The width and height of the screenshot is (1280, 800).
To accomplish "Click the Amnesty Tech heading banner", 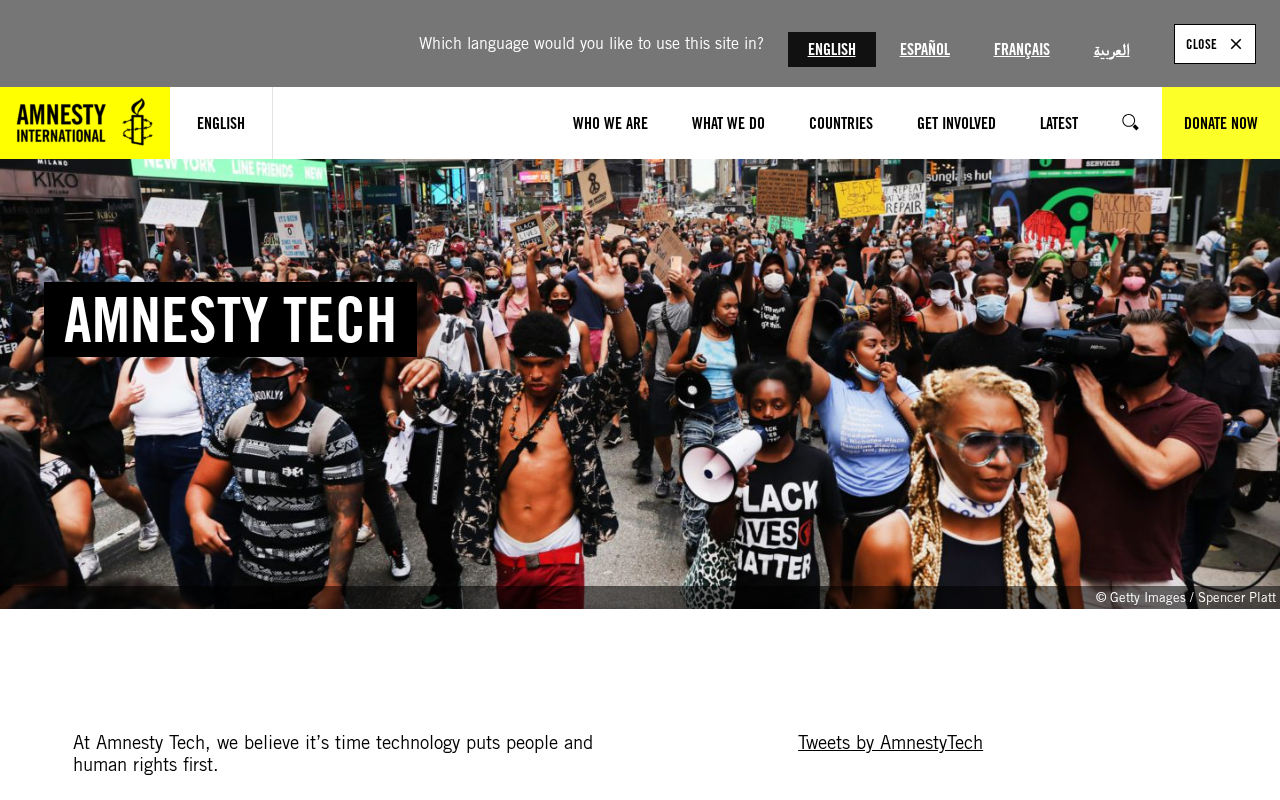I will 230,319.
